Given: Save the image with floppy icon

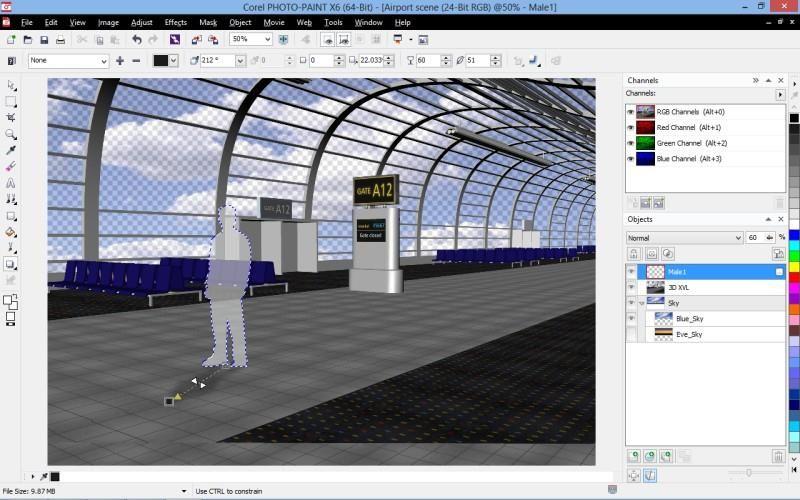Looking at the screenshot, I should (44, 39).
